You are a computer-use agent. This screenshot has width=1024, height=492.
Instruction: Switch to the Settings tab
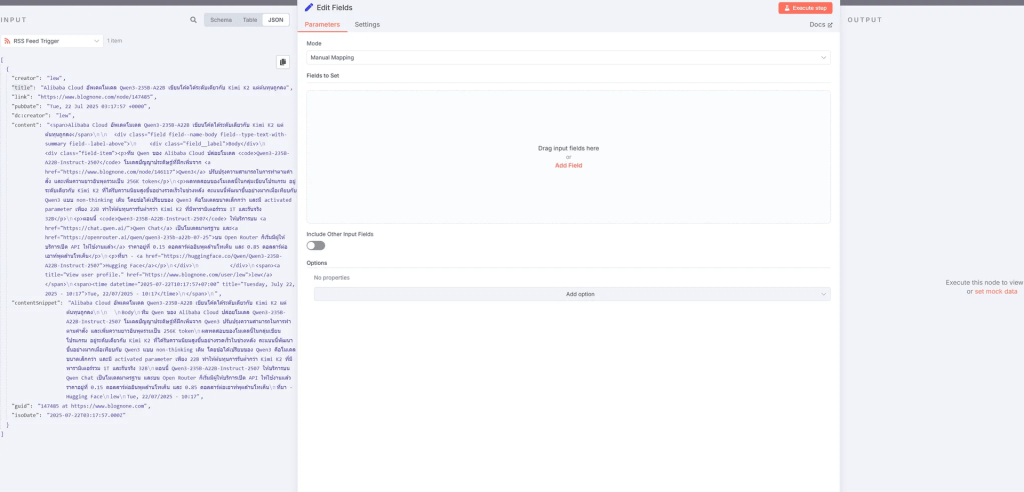click(x=367, y=24)
